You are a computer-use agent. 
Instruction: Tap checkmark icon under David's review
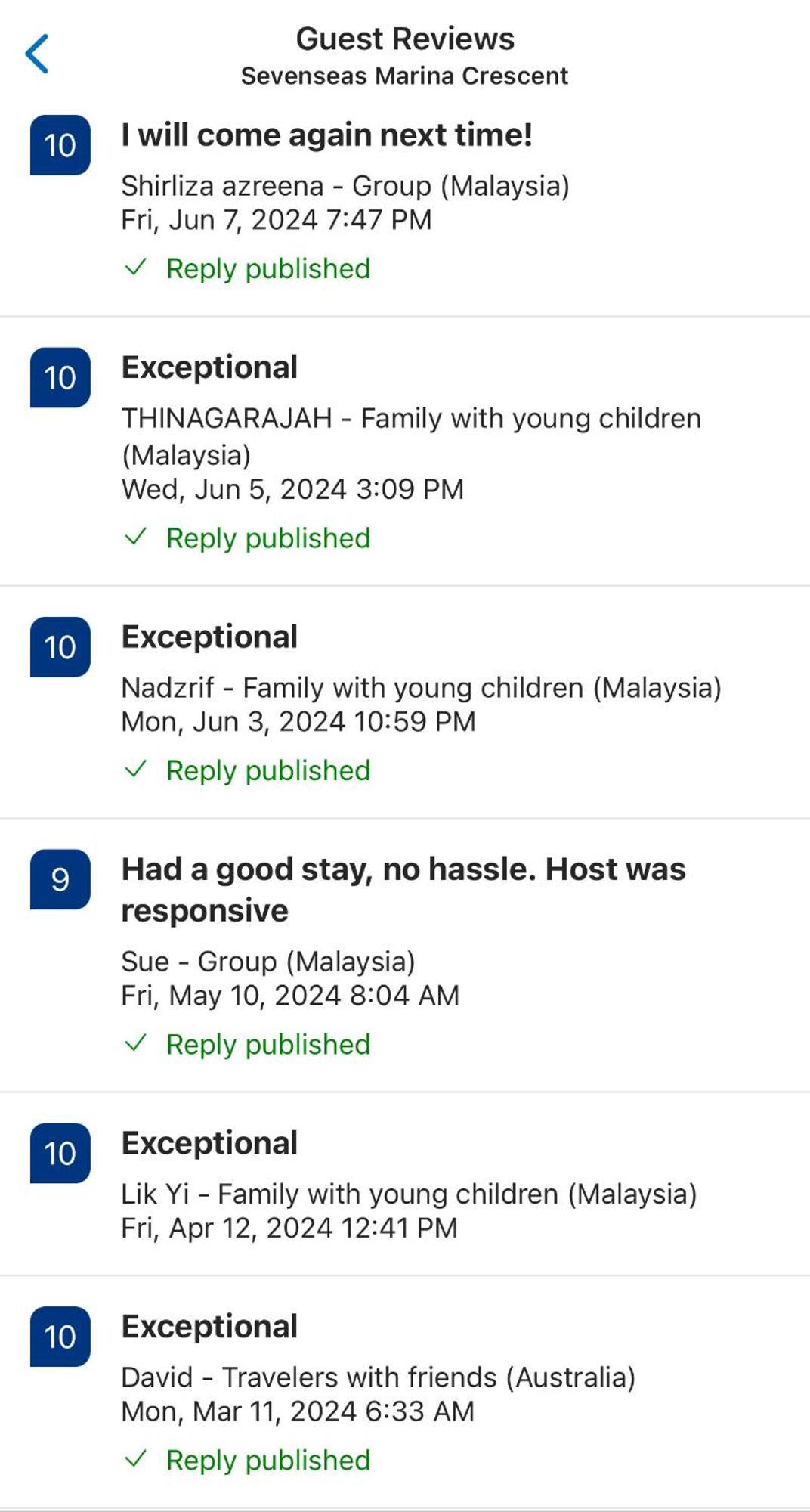[135, 1459]
